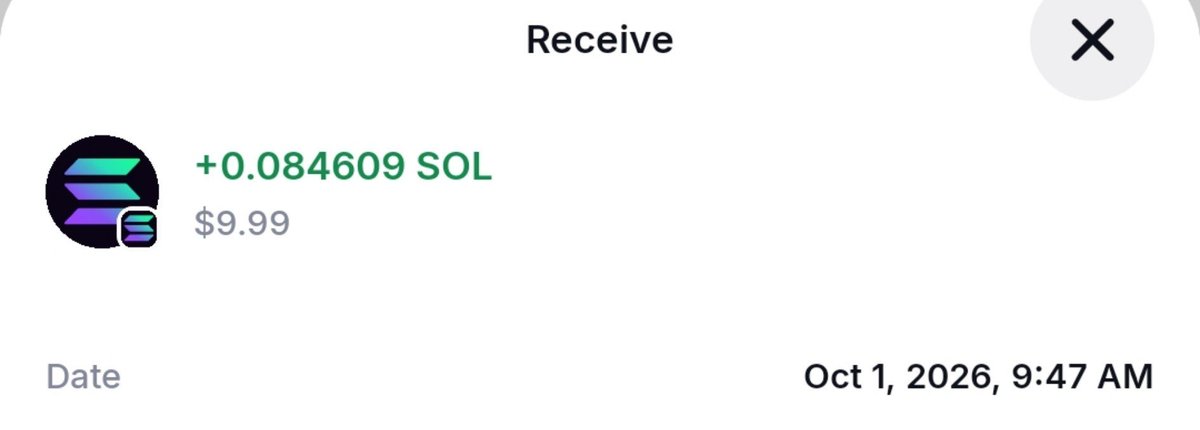Click the green +0.084609 SOL amount
The height and width of the screenshot is (430, 1200).
[x=344, y=167]
